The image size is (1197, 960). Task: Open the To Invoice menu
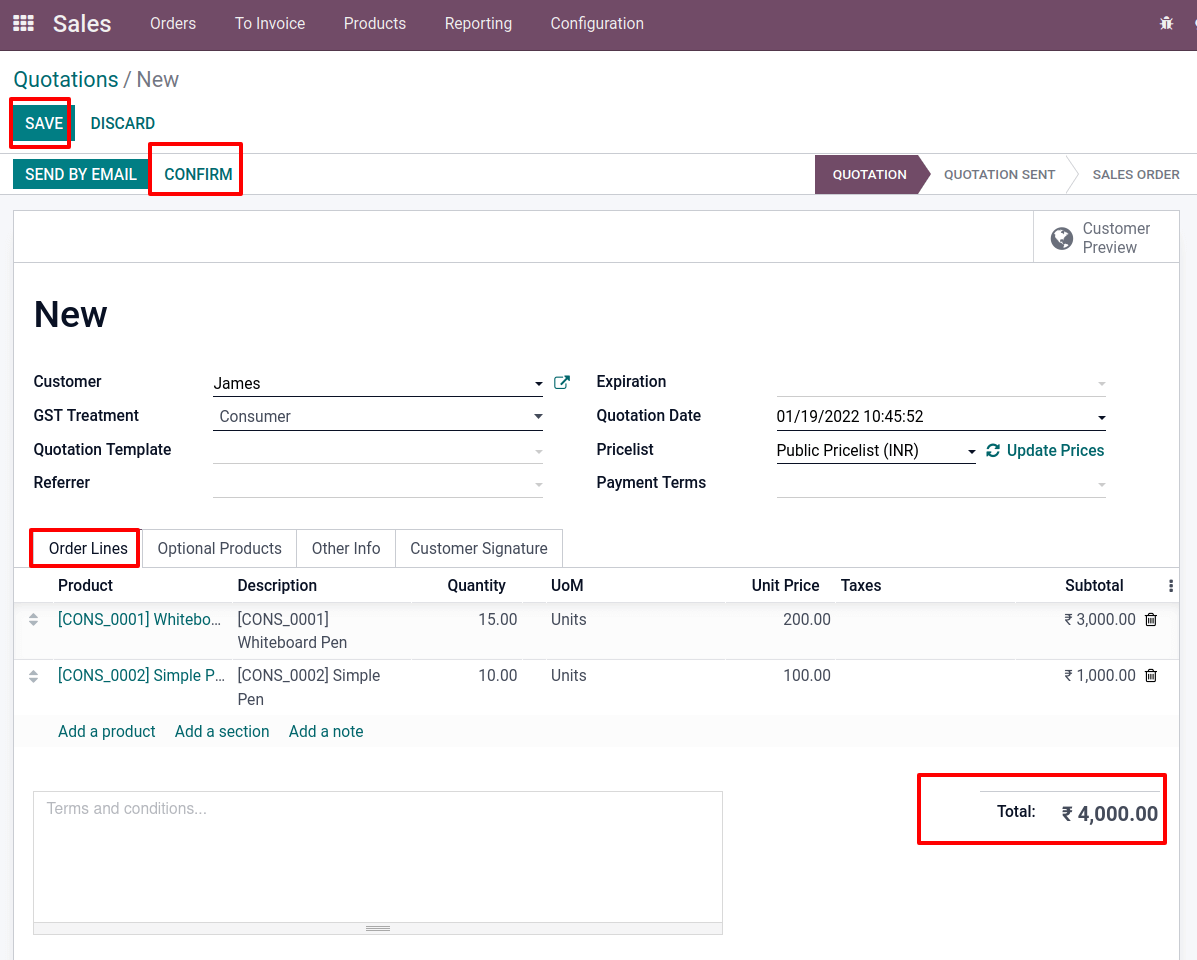pos(269,24)
